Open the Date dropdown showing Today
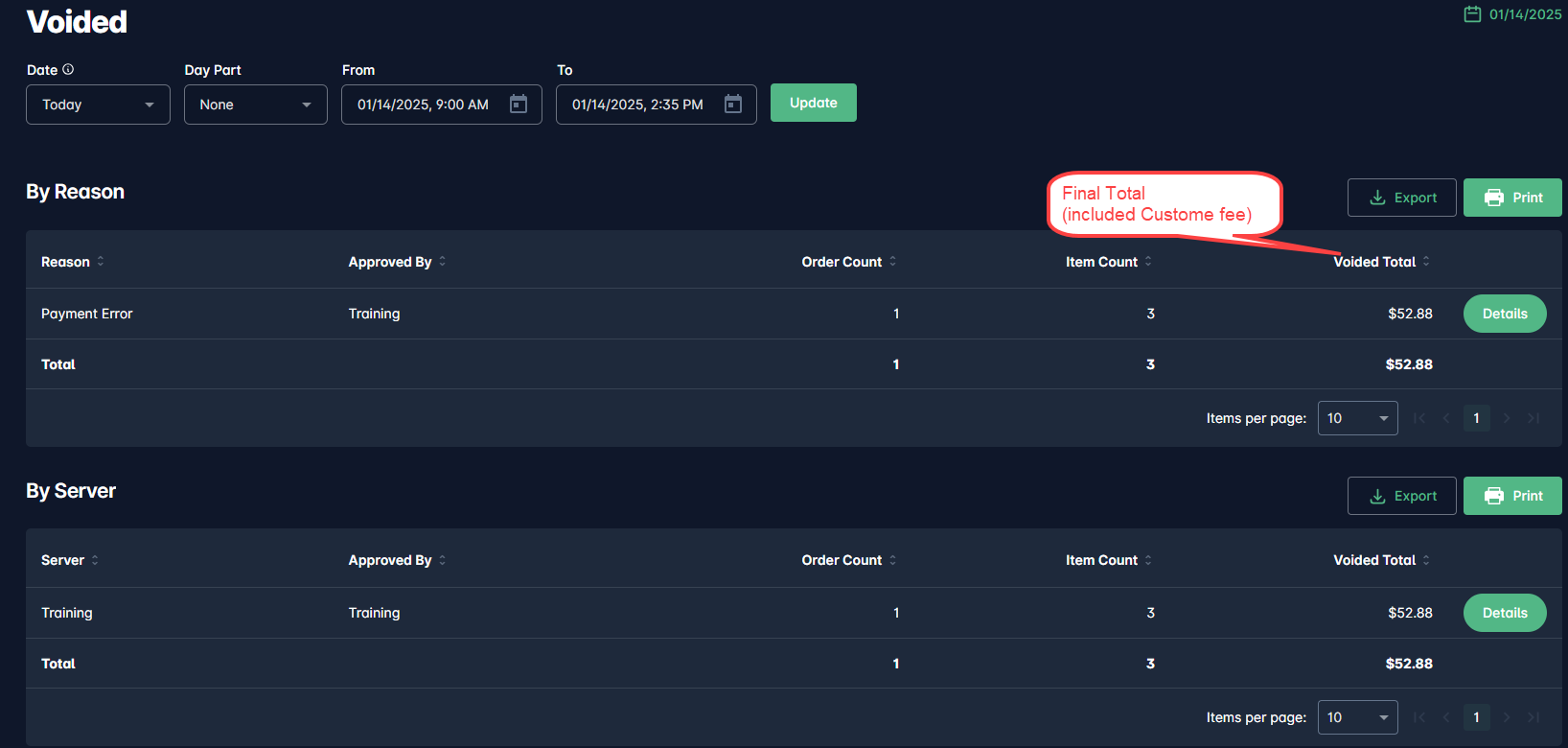 coord(98,105)
